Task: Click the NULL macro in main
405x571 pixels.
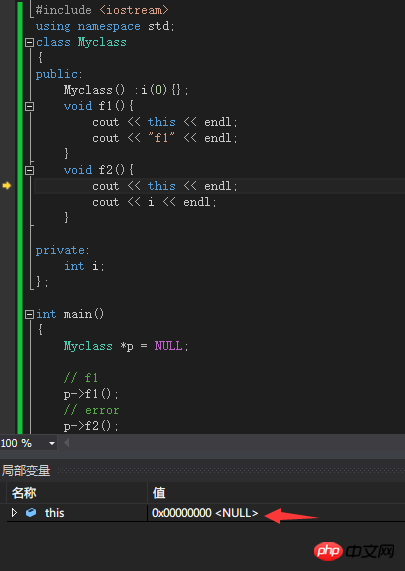Action: coord(168,346)
